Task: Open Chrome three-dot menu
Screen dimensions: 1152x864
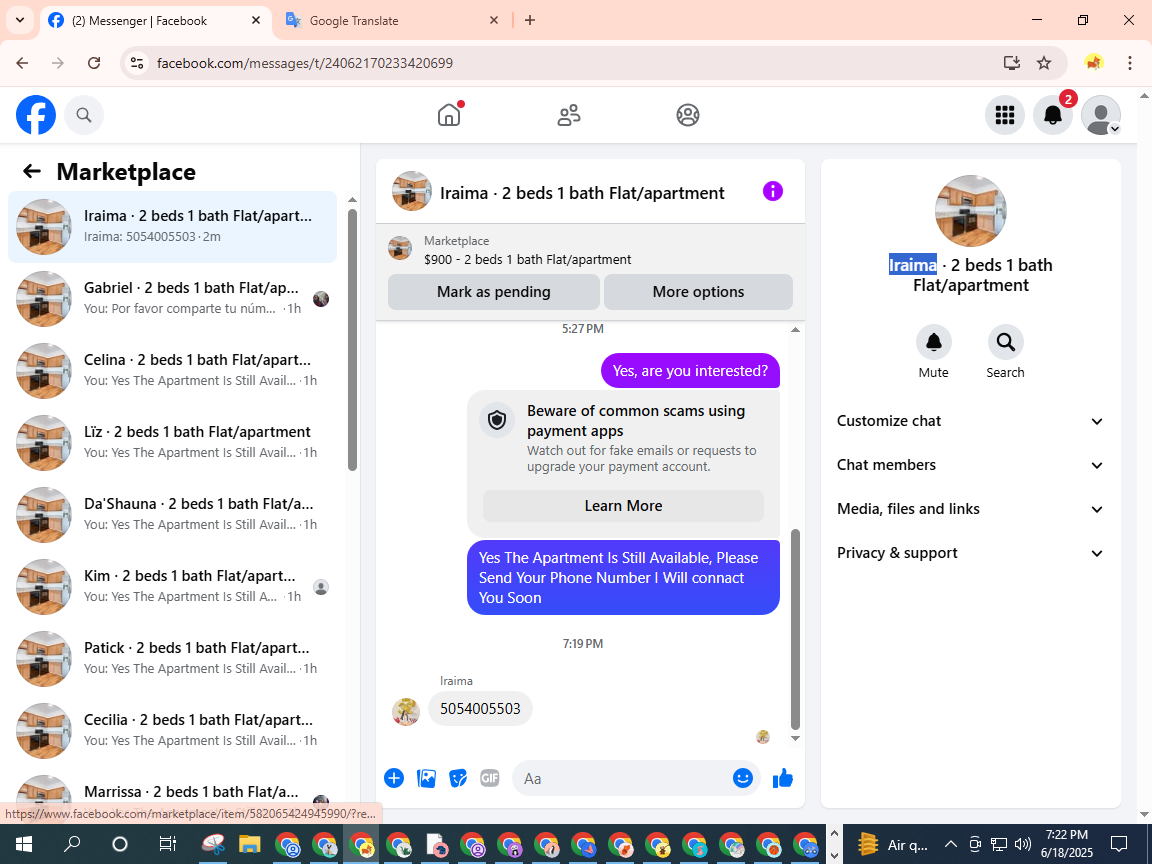Action: click(x=1130, y=63)
